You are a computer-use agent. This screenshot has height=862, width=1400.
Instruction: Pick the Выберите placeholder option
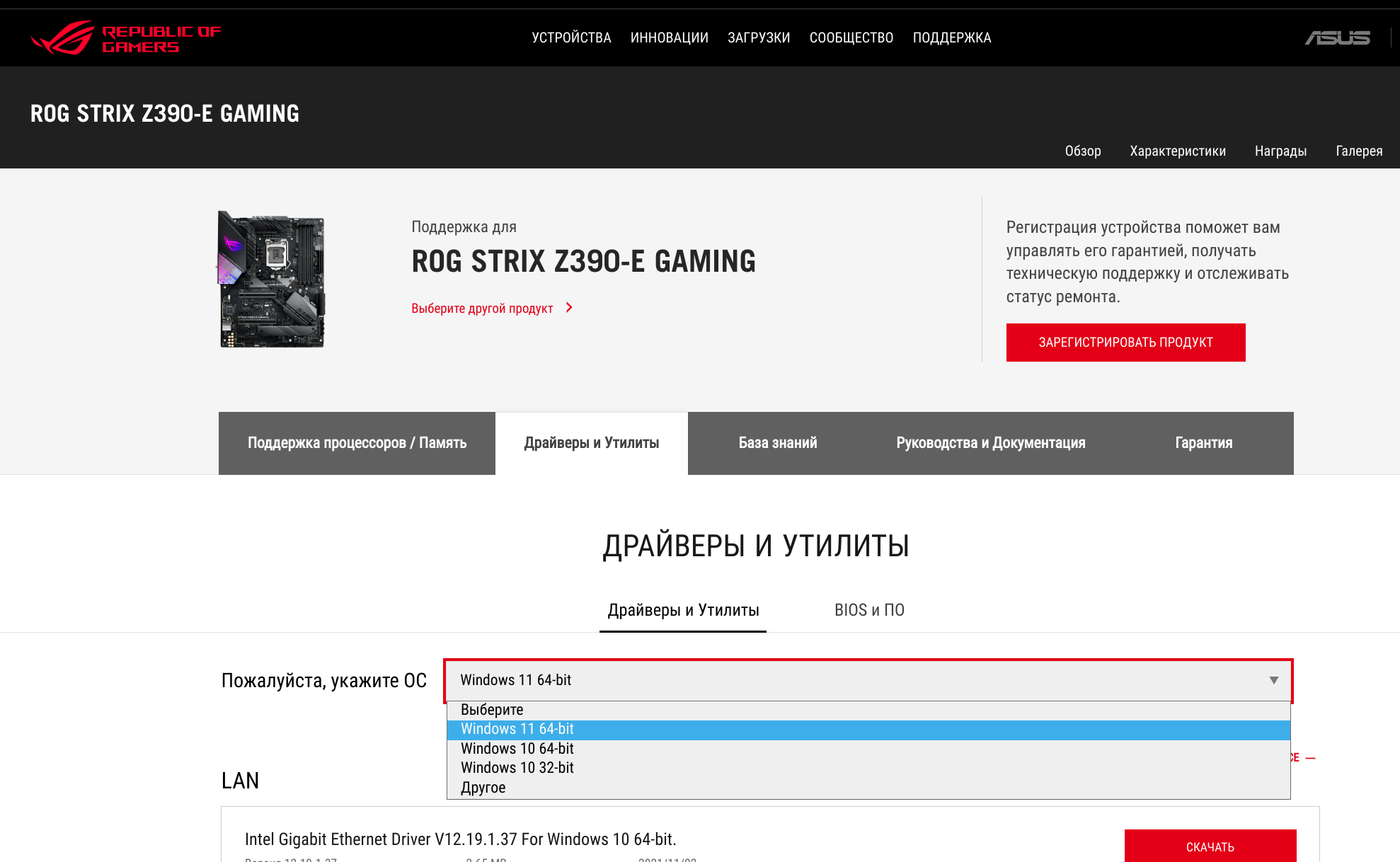point(492,710)
